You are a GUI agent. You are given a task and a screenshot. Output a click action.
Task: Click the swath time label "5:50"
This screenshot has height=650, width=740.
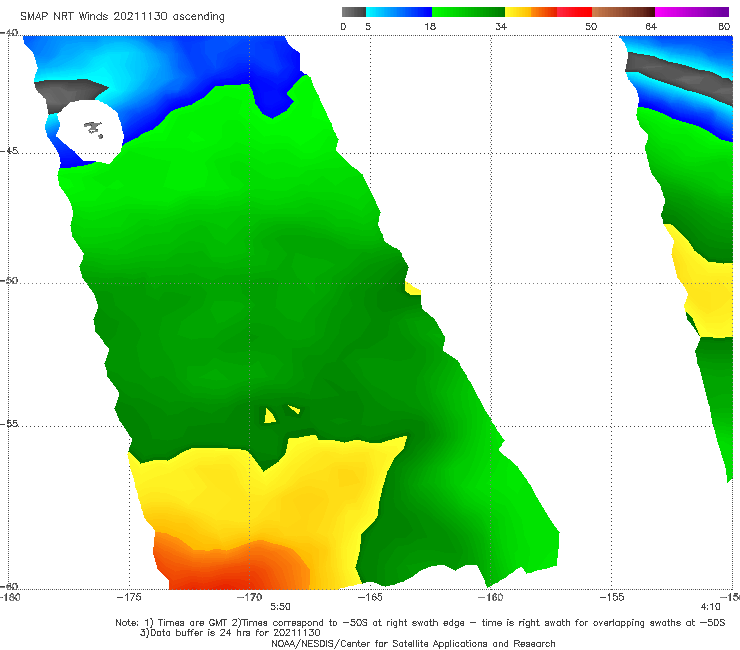pos(280,607)
